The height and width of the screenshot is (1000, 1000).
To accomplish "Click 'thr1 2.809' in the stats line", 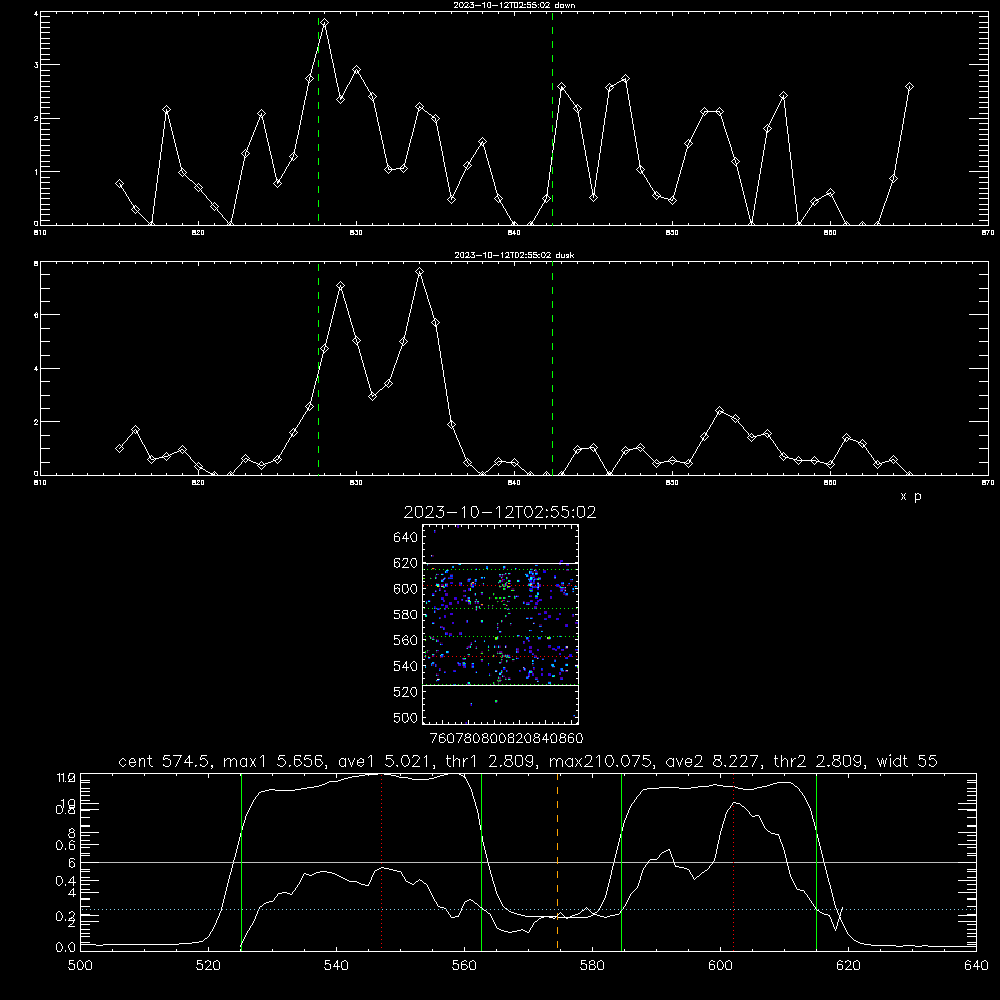I will tap(490, 761).
